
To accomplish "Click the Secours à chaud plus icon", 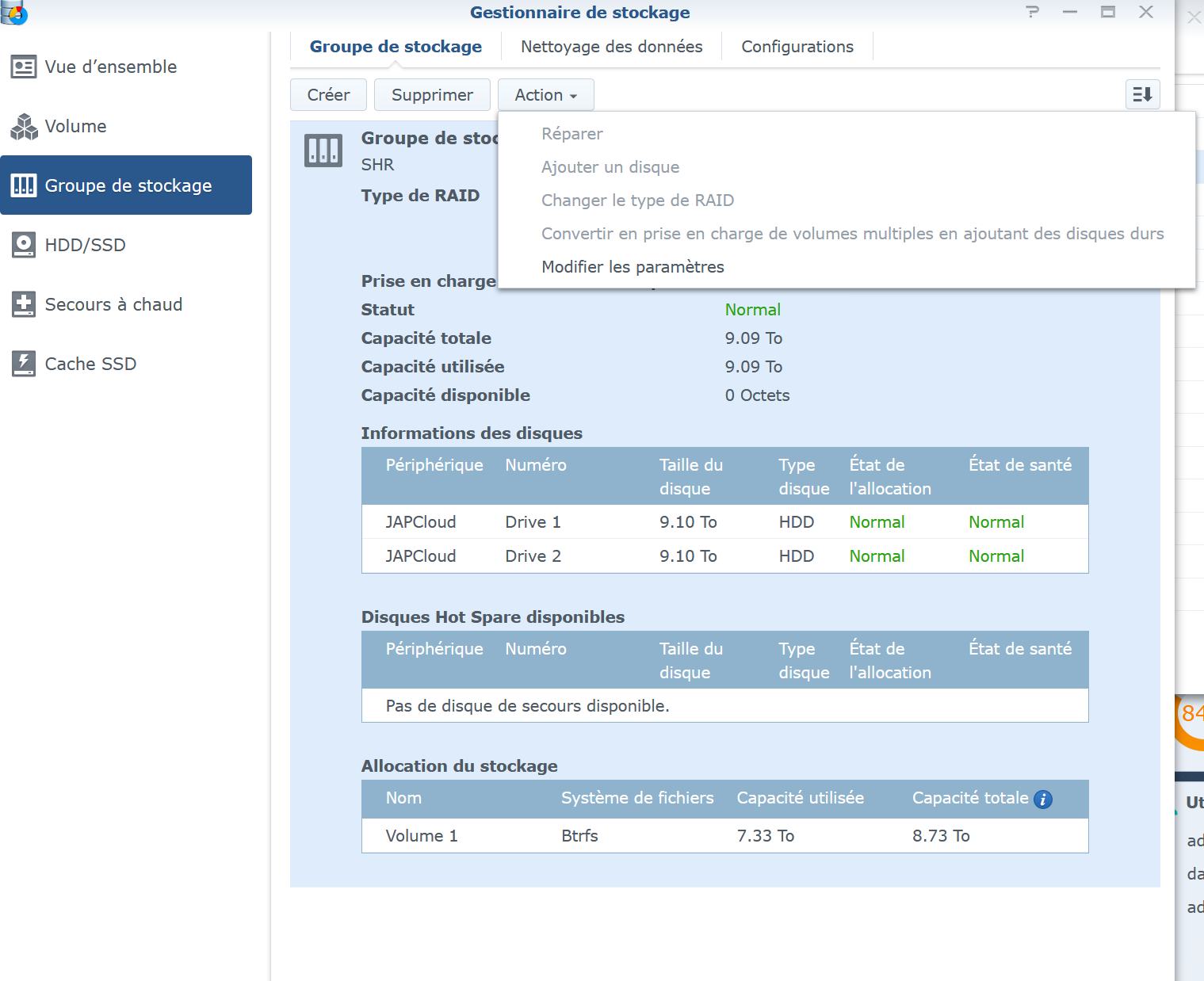I will 24,304.
